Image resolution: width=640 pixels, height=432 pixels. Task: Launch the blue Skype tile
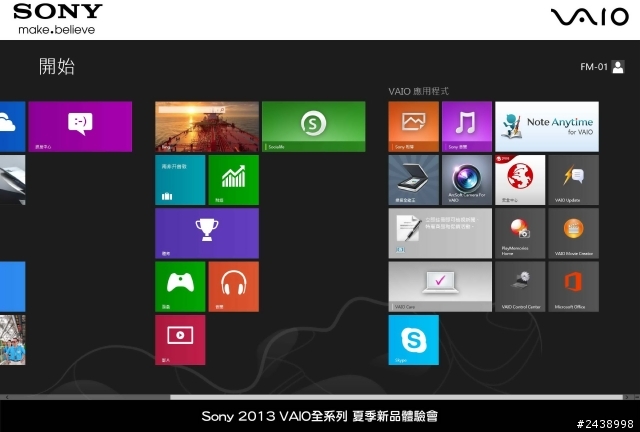click(x=413, y=340)
